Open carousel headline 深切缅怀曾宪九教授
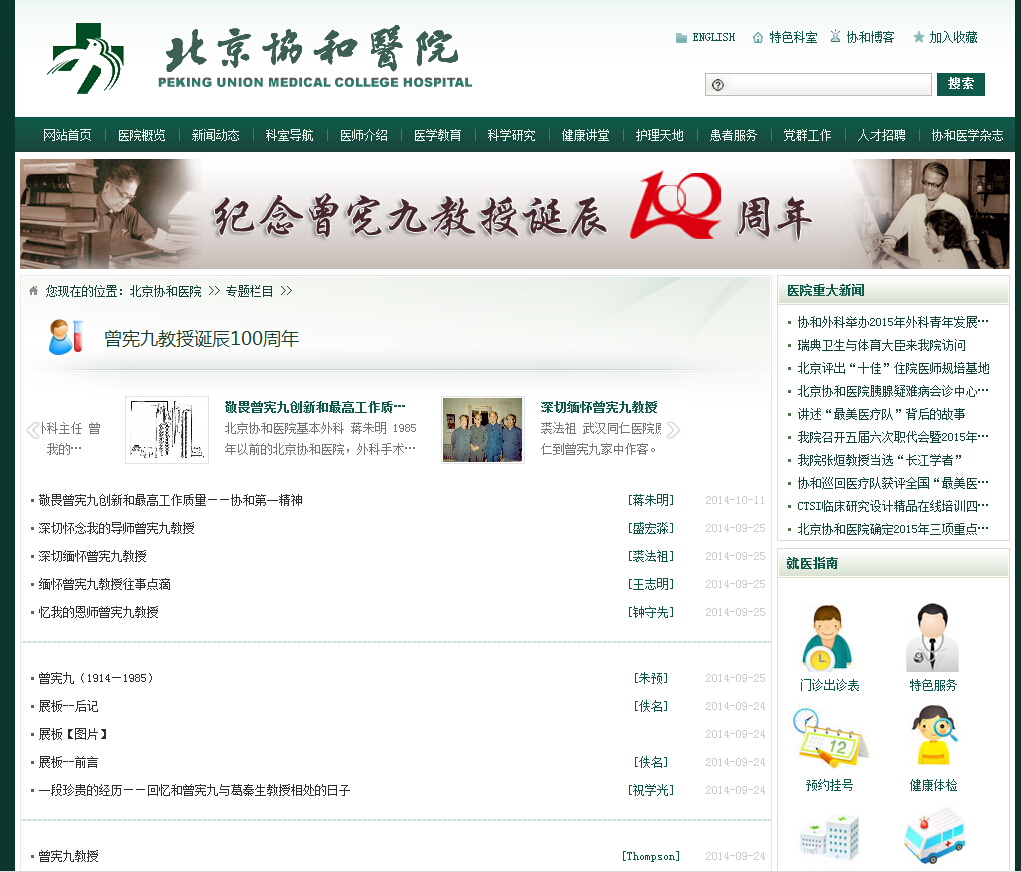The height and width of the screenshot is (872, 1021). tap(599, 407)
